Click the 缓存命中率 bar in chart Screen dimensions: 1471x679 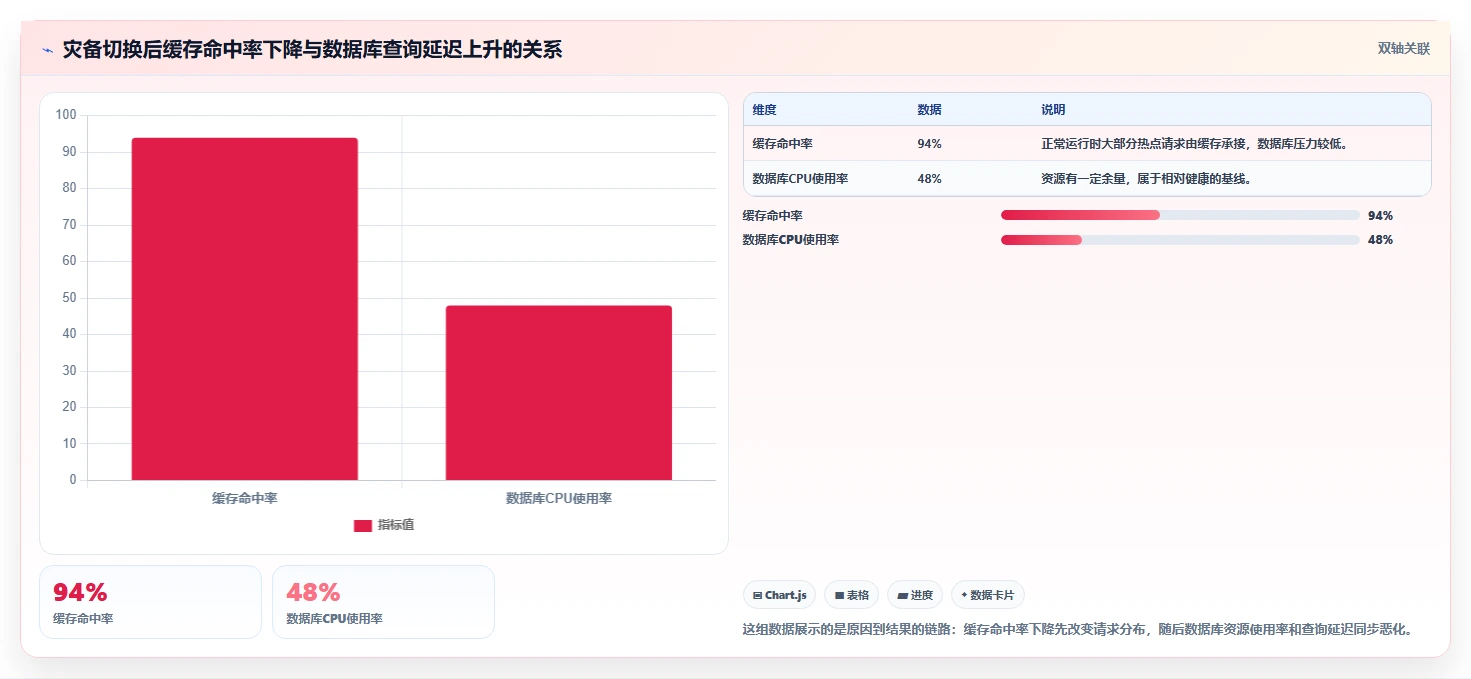245,309
